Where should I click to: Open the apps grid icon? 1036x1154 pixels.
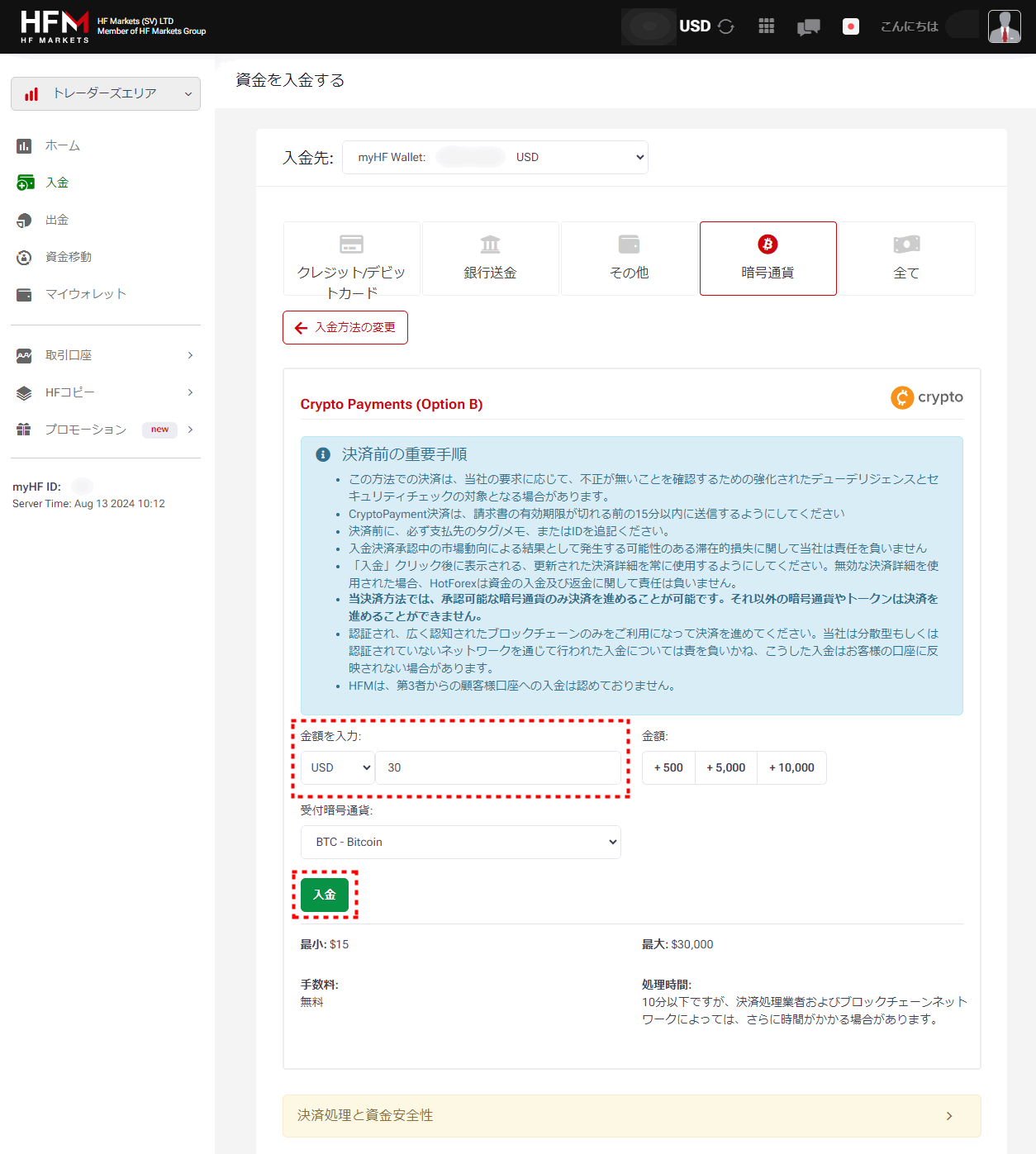[767, 26]
